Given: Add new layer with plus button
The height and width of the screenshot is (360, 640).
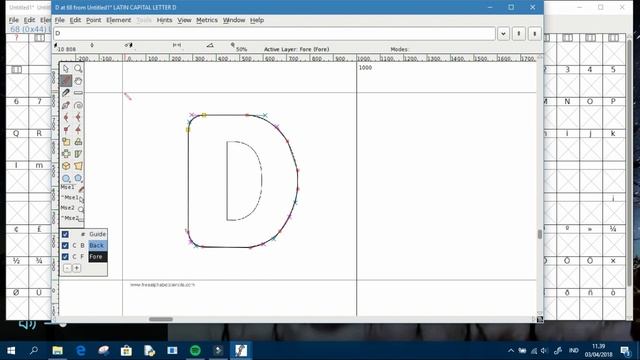Looking at the screenshot, I should (x=76, y=268).
